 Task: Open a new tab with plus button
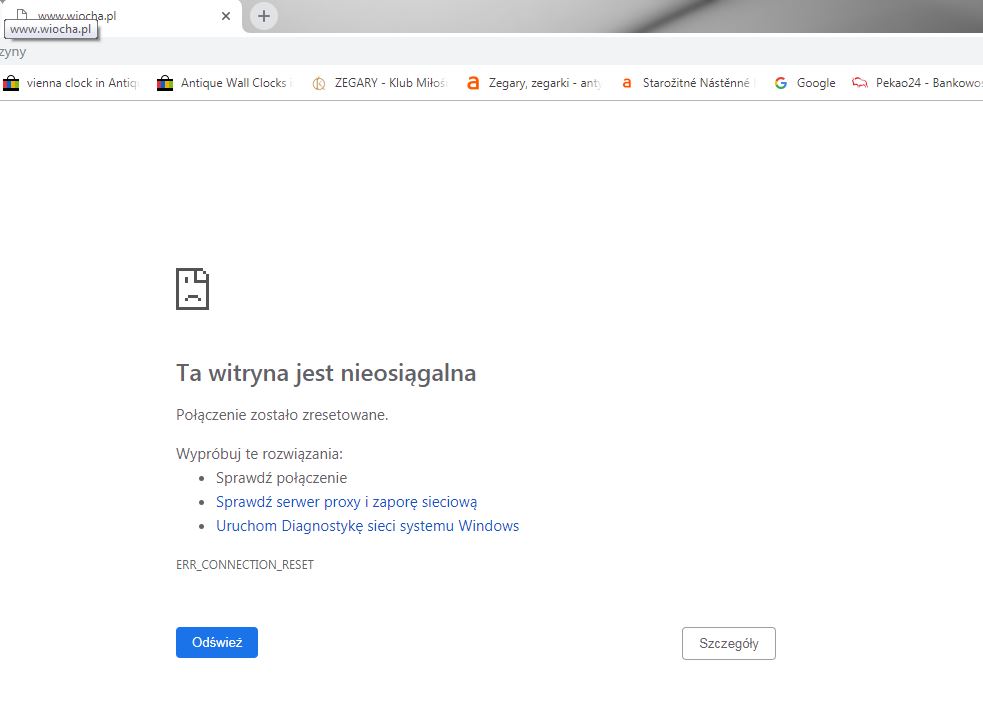[x=264, y=16]
